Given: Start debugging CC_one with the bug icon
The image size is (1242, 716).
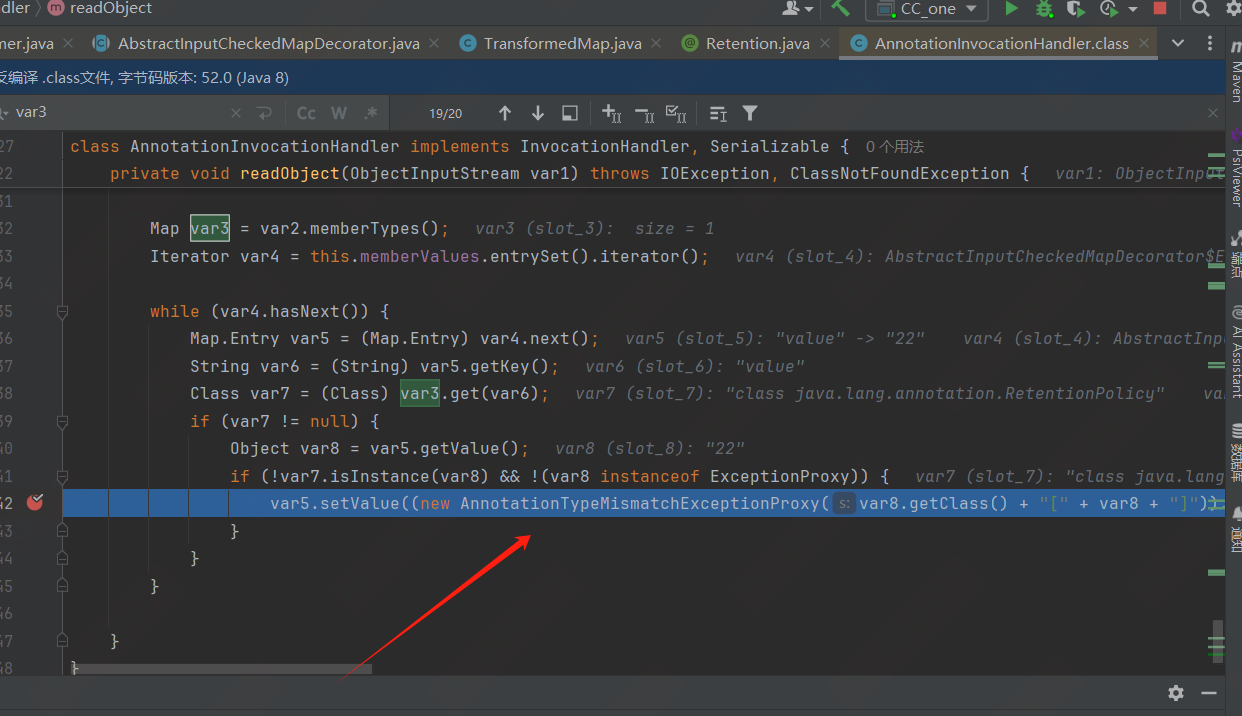Looking at the screenshot, I should coord(1044,9).
